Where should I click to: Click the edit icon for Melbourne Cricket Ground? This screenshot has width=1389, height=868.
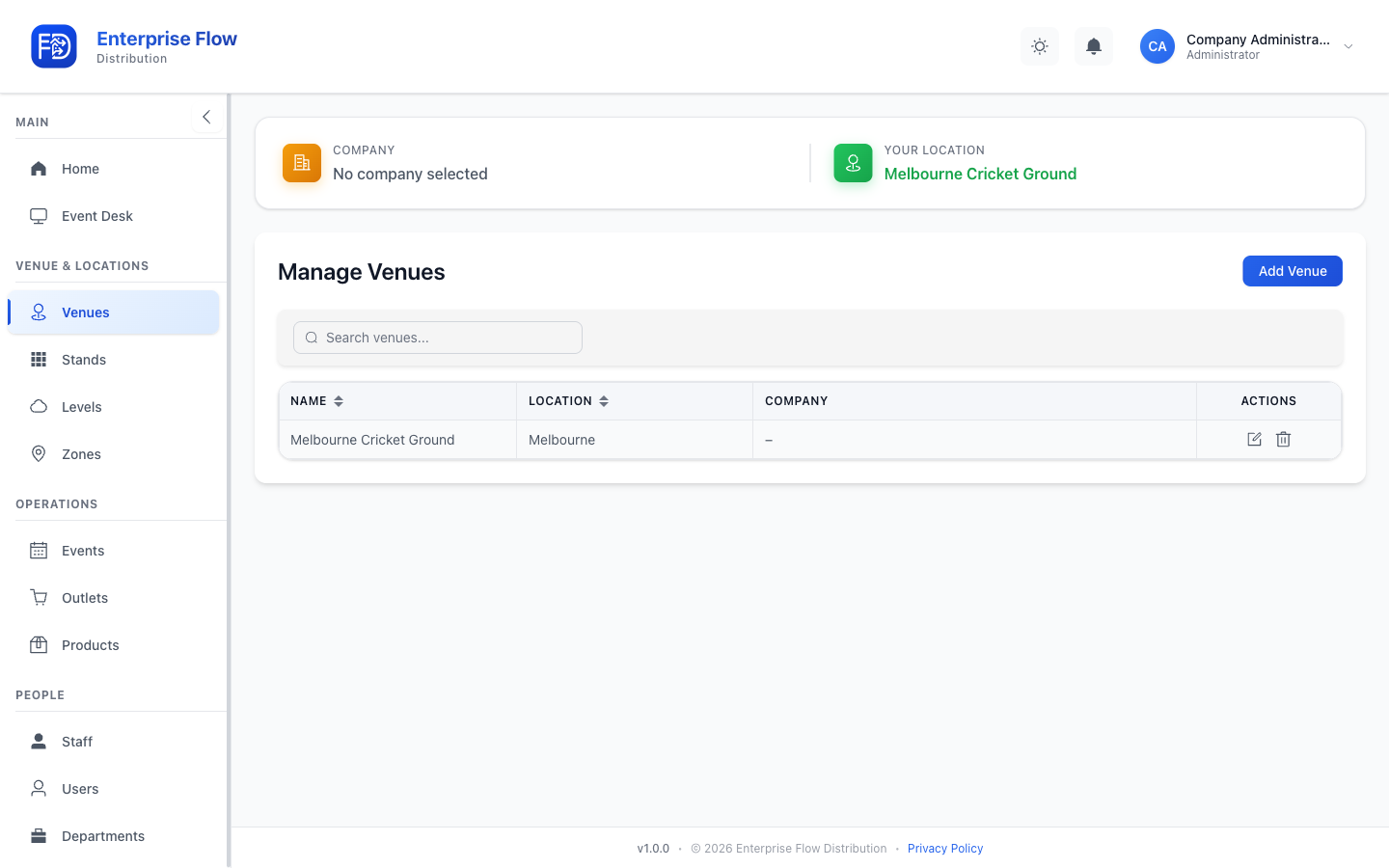pyautogui.click(x=1254, y=440)
